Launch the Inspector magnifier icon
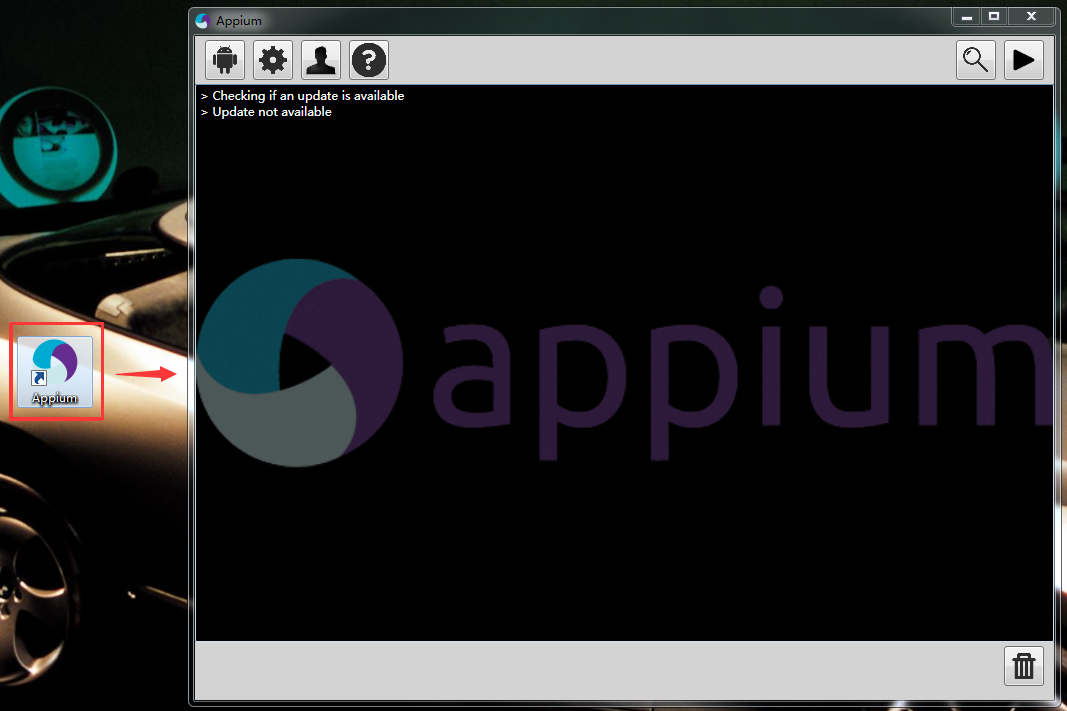 [x=976, y=60]
